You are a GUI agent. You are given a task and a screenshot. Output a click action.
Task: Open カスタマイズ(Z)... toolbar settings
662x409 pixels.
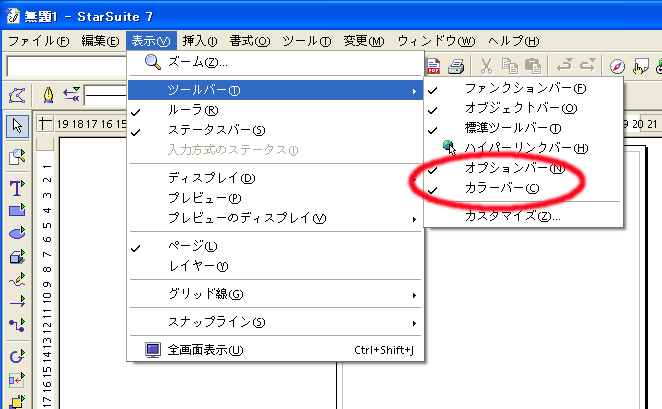[524, 217]
